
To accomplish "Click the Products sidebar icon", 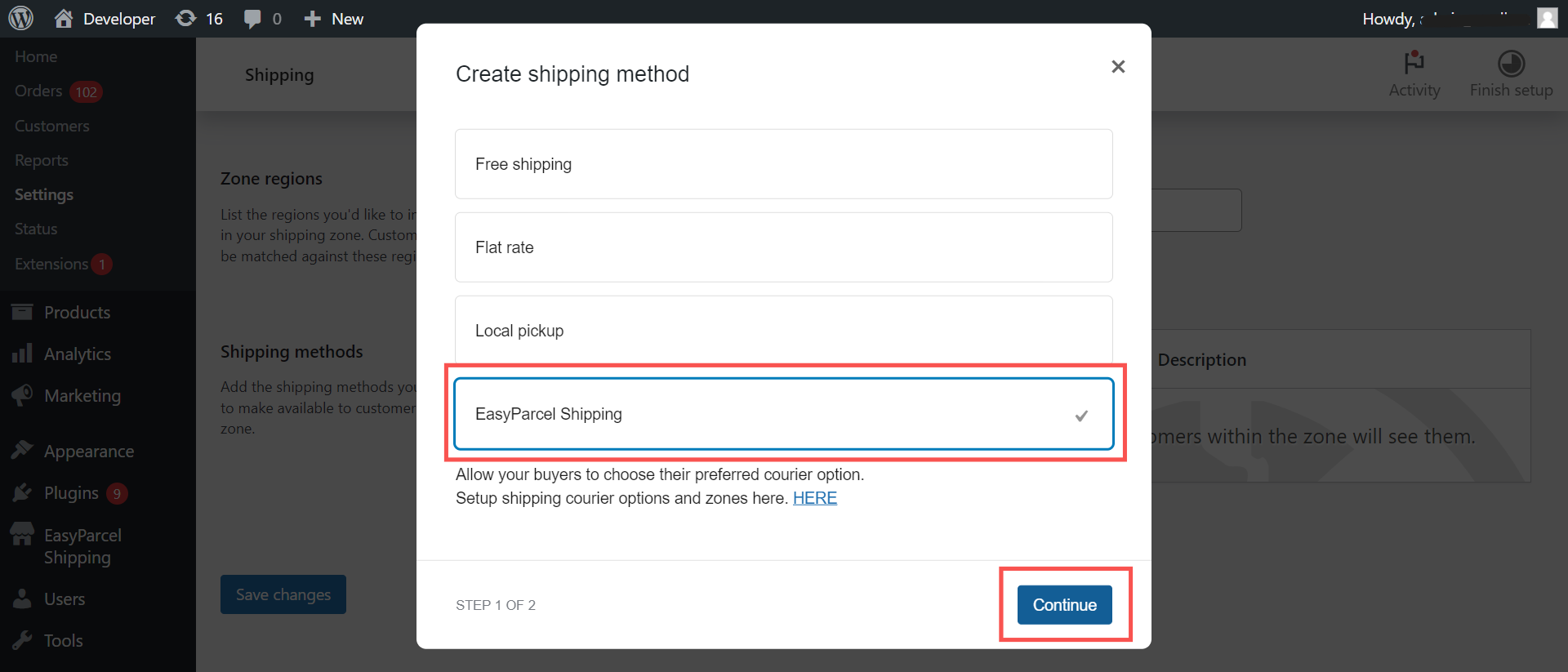I will [x=22, y=312].
